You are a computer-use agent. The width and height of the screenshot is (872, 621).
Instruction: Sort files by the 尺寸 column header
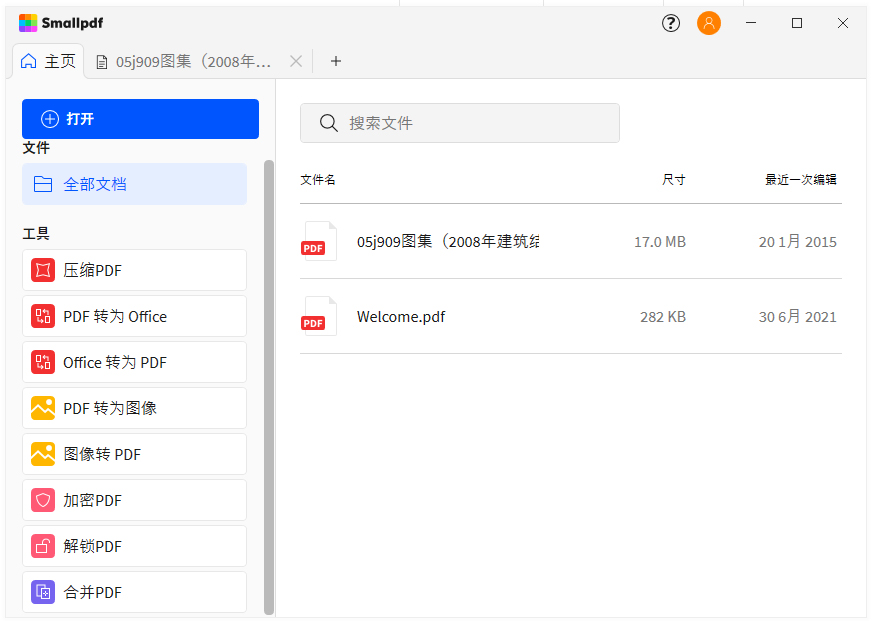[x=674, y=179]
